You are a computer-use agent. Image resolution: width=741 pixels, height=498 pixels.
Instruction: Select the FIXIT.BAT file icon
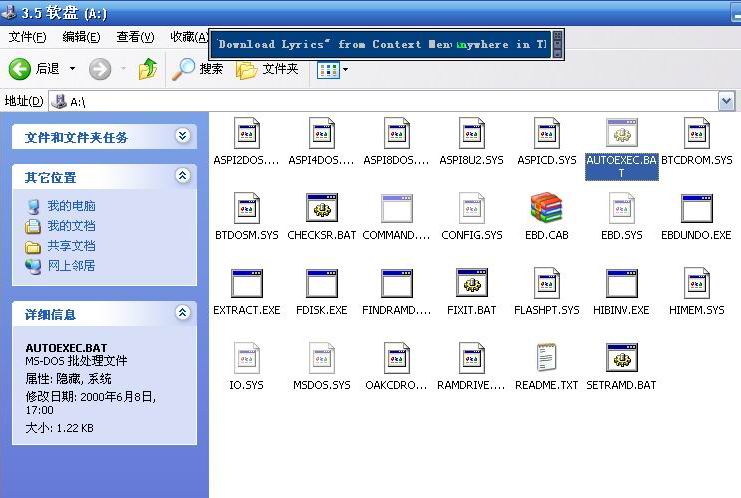point(472,283)
